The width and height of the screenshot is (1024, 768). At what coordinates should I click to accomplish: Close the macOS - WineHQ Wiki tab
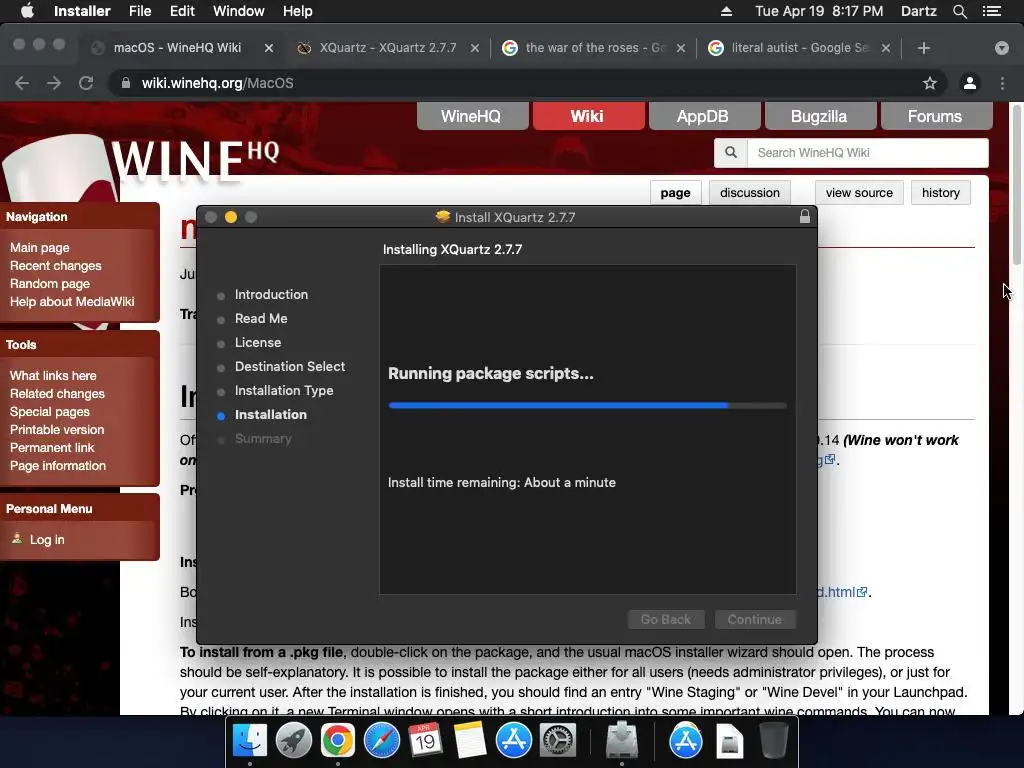point(268,48)
